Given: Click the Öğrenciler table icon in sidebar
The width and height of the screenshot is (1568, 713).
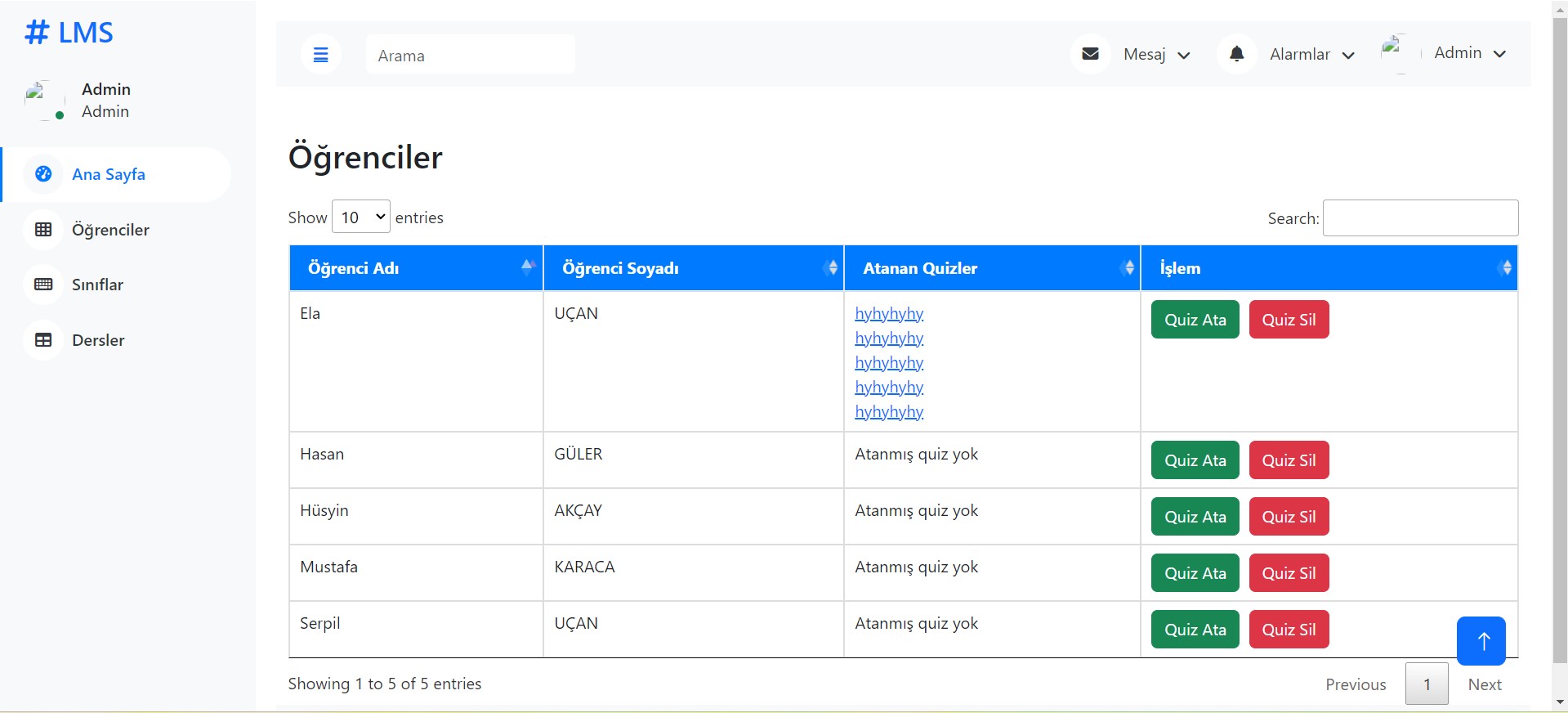Looking at the screenshot, I should (x=43, y=230).
